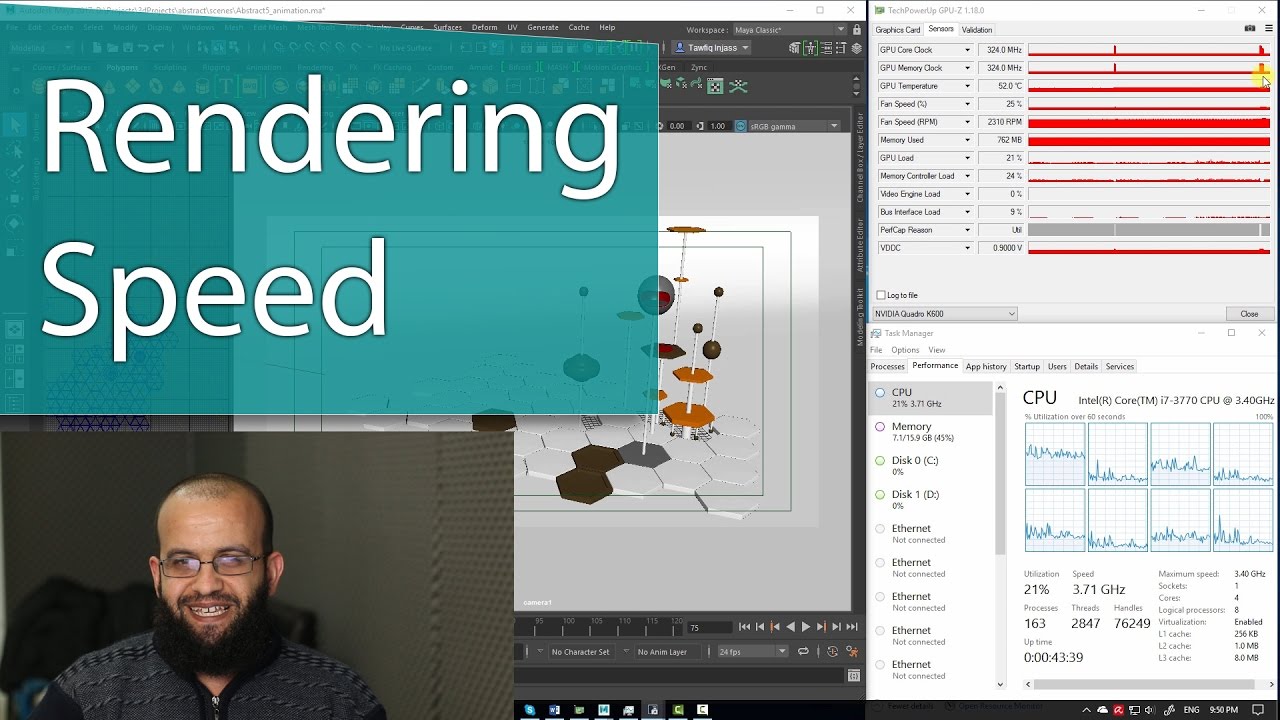Click the GPU-Z Close button
The height and width of the screenshot is (720, 1280).
click(x=1249, y=314)
